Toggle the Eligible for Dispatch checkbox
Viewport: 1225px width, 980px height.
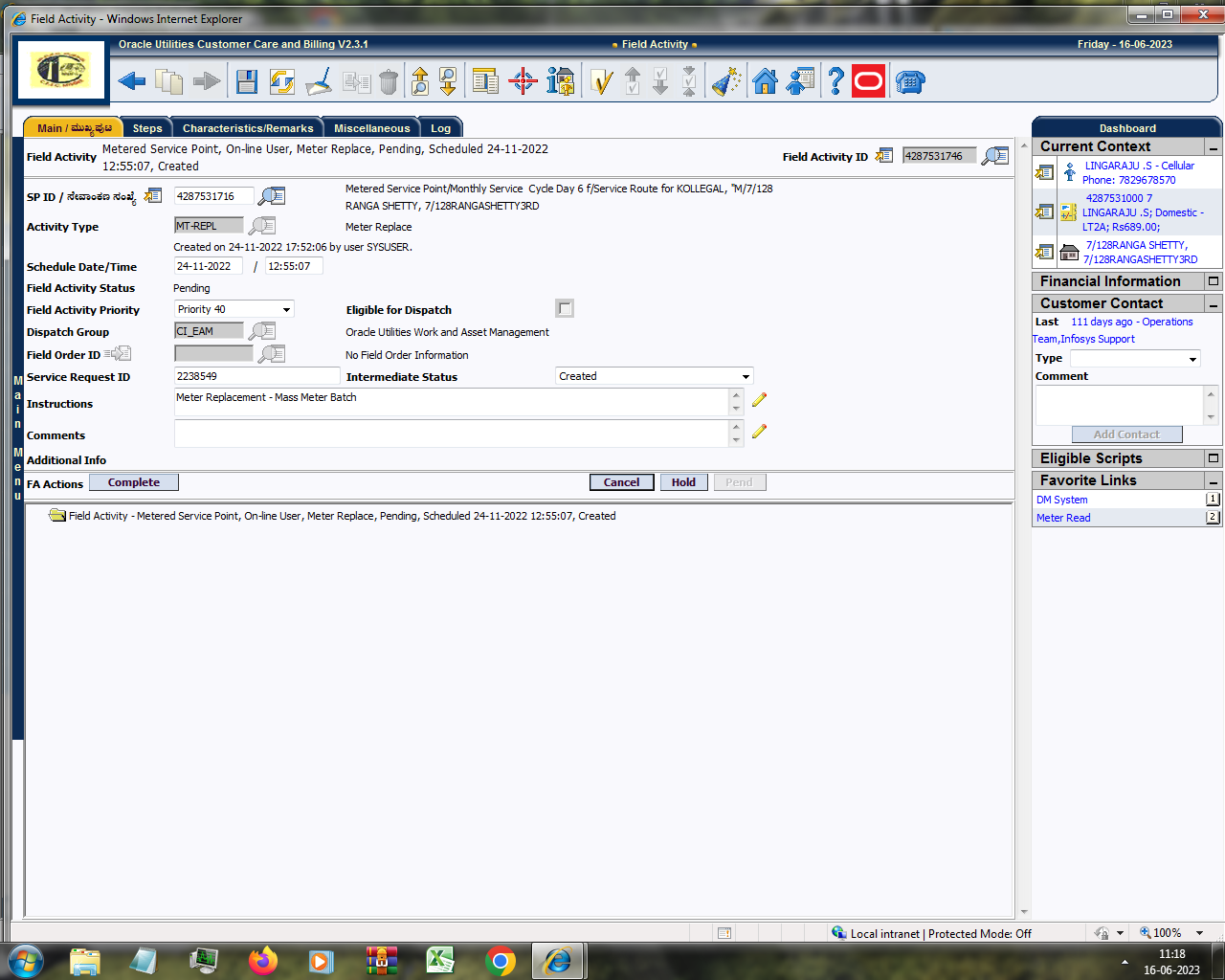click(565, 308)
